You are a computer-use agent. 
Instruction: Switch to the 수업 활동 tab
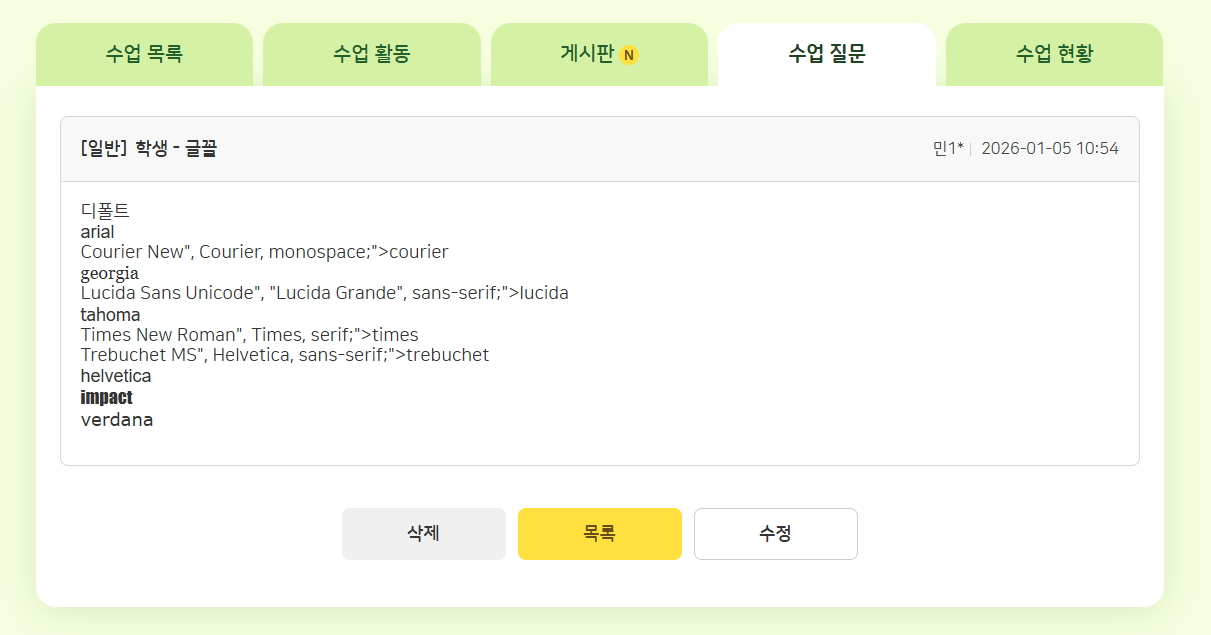coord(371,54)
